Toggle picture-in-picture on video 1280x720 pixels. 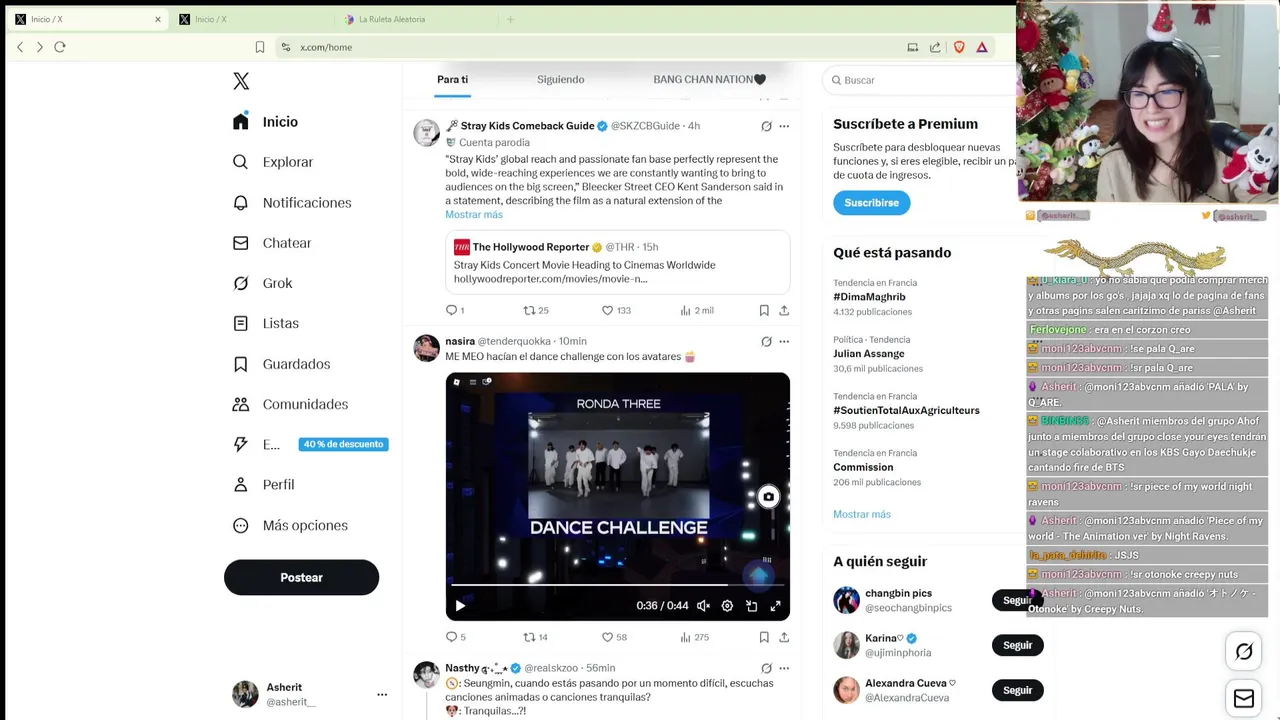pos(751,606)
